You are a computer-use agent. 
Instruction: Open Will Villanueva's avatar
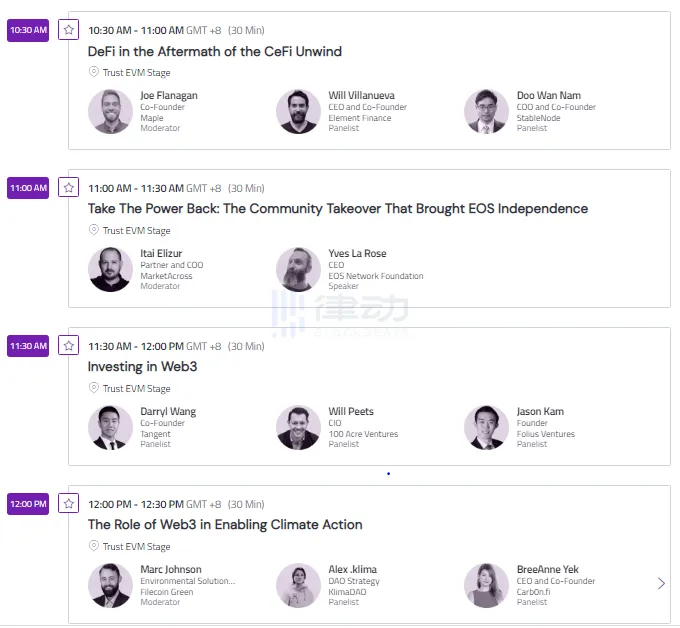(298, 112)
